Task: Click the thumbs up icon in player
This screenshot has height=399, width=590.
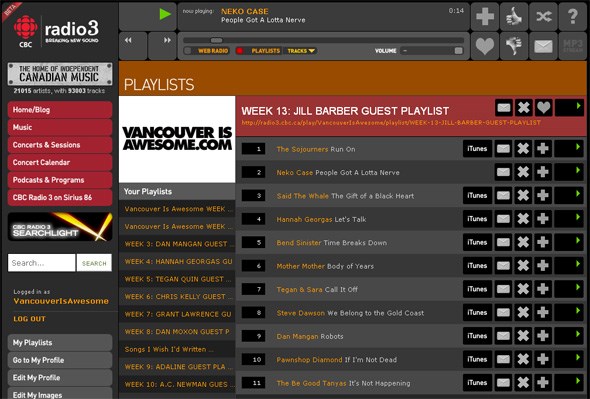Action: [514, 17]
